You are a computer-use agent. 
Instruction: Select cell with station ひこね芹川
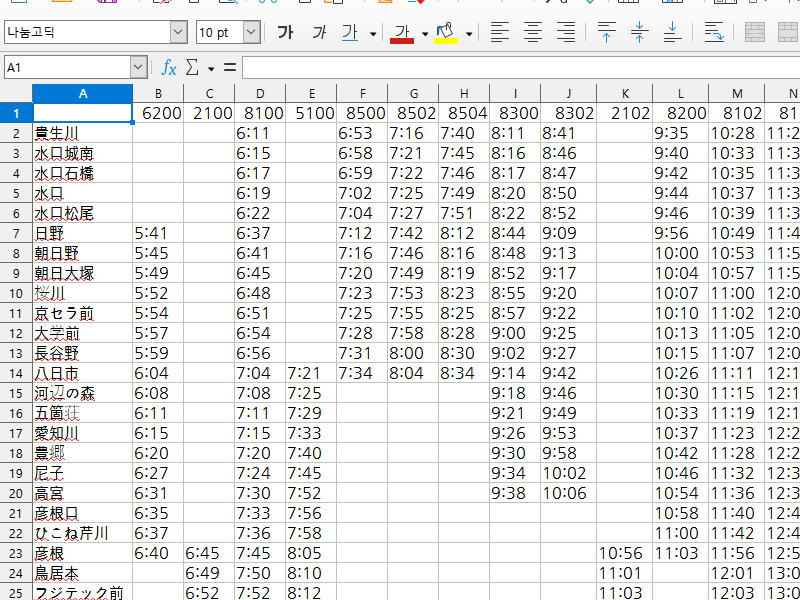(83, 533)
